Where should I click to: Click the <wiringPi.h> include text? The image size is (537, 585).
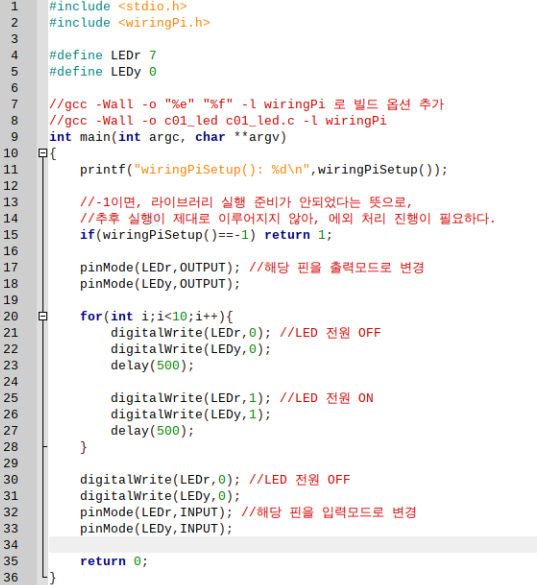164,23
